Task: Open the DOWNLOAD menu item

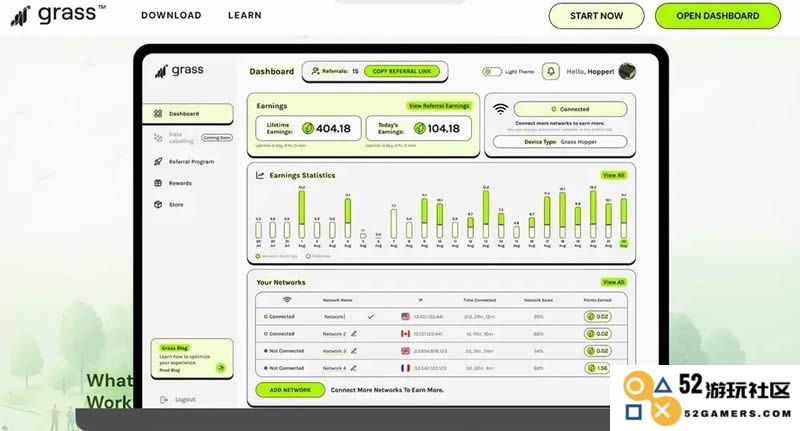Action: [x=171, y=15]
